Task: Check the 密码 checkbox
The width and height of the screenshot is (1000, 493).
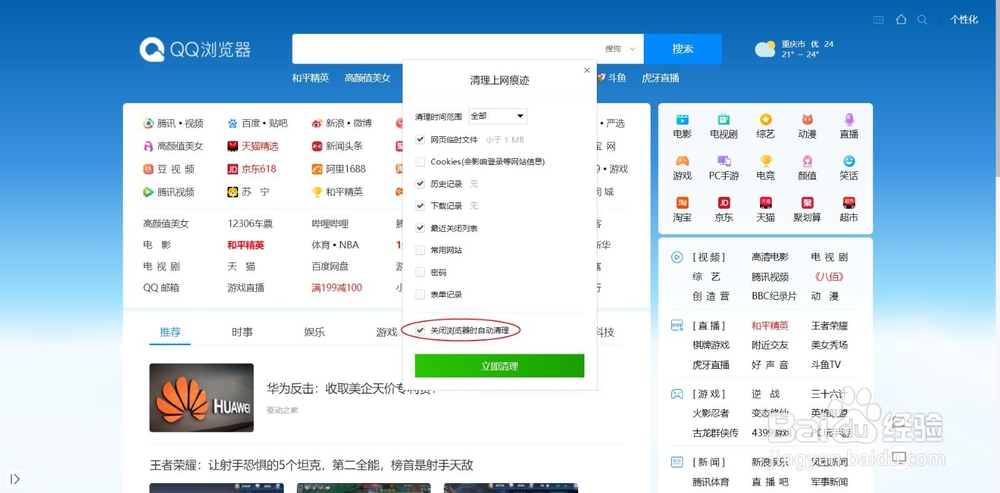Action: (x=420, y=272)
